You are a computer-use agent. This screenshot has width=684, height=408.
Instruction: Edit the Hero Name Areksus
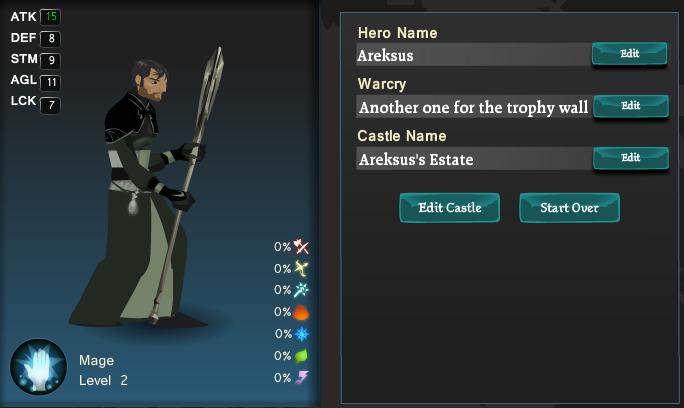click(x=629, y=54)
